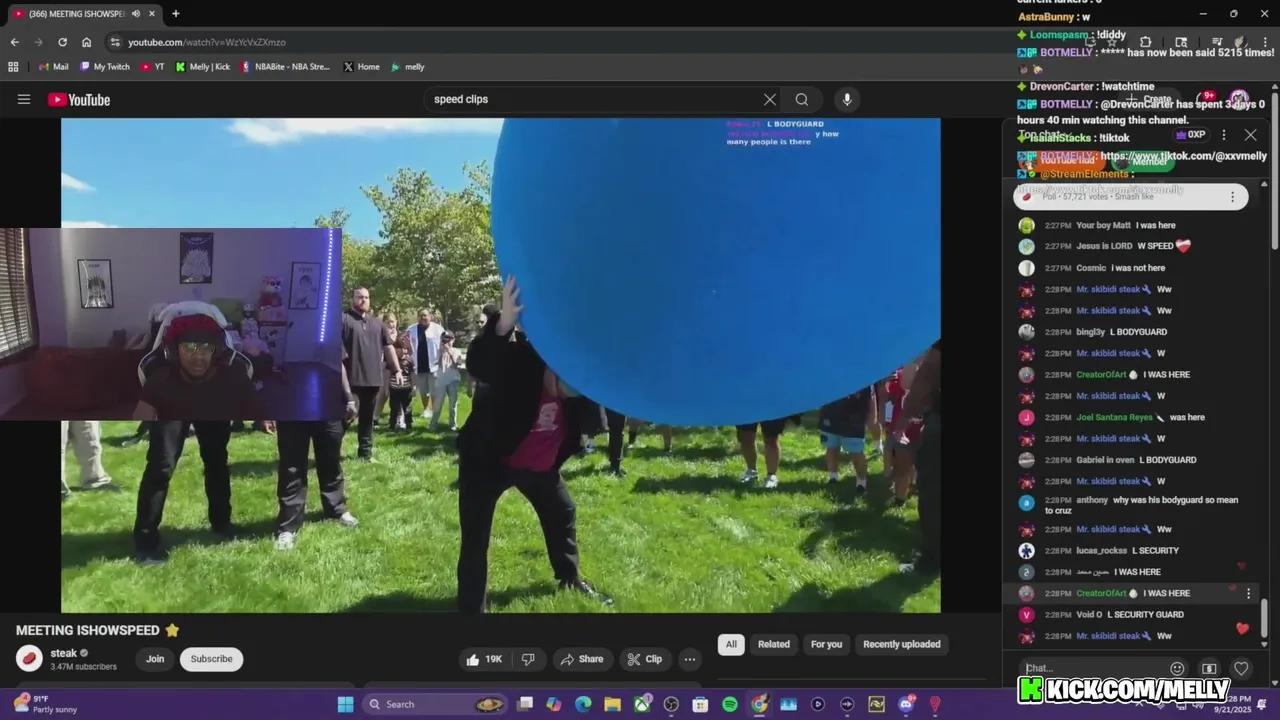The height and width of the screenshot is (720, 1280).
Task: Share the video
Action: [581, 659]
